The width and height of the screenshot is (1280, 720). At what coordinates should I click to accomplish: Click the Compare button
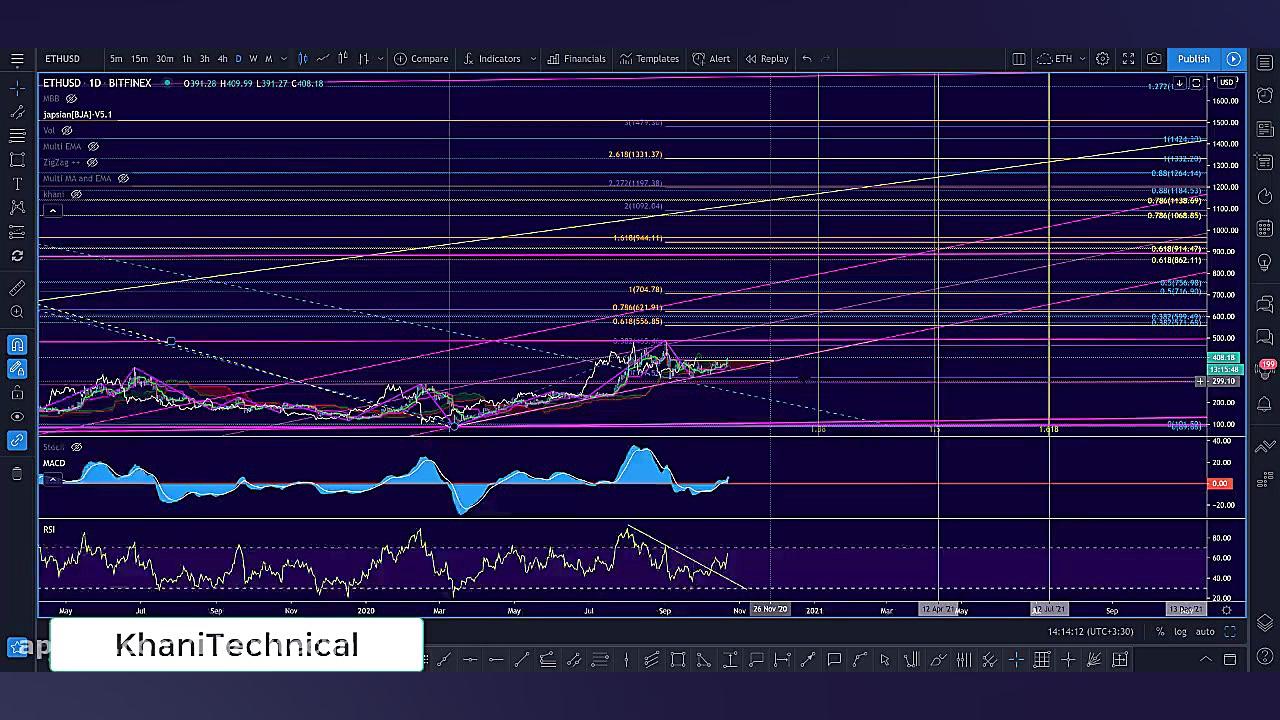[421, 59]
